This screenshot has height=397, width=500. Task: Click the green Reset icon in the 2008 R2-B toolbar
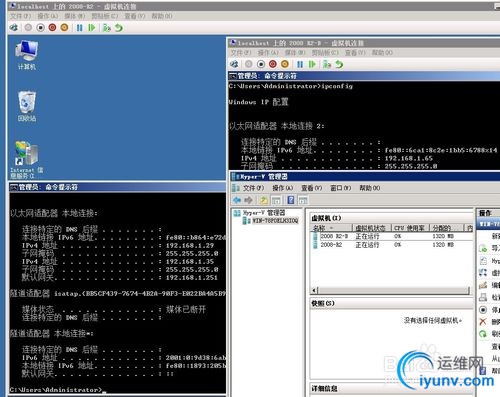[312, 64]
